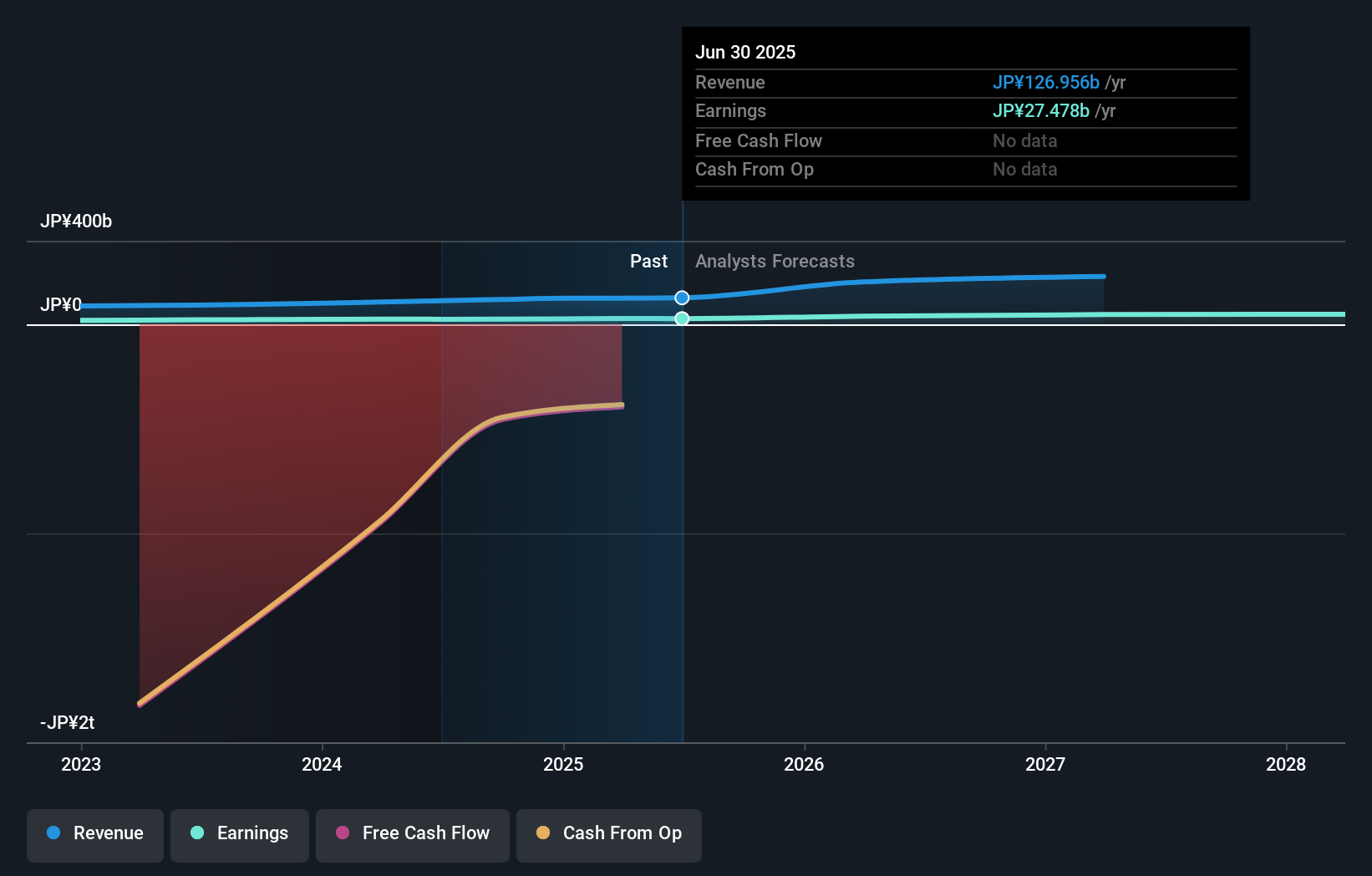Click the Free Cash Flow row's No data value
This screenshot has width=1372, height=876.
click(x=1025, y=140)
